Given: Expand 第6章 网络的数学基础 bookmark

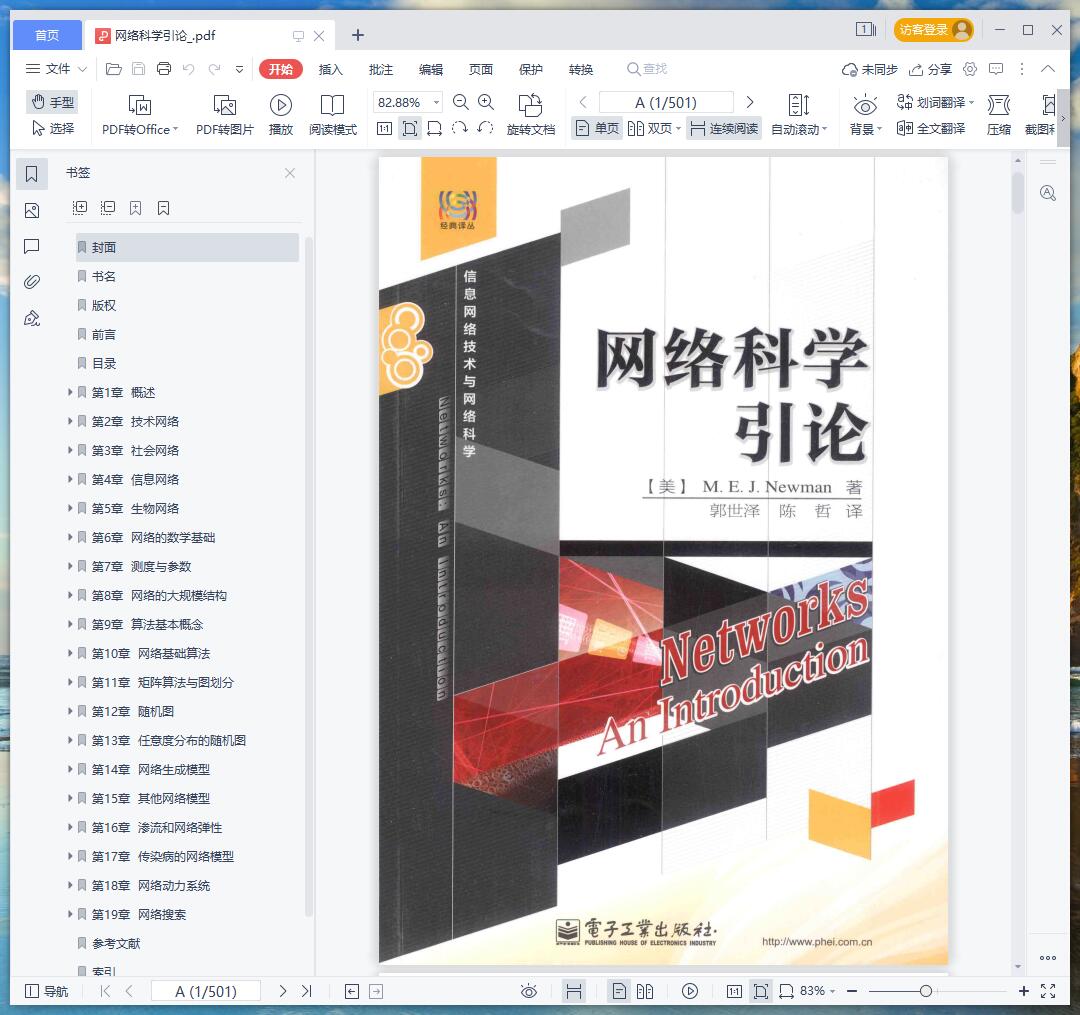Looking at the screenshot, I should click(70, 537).
